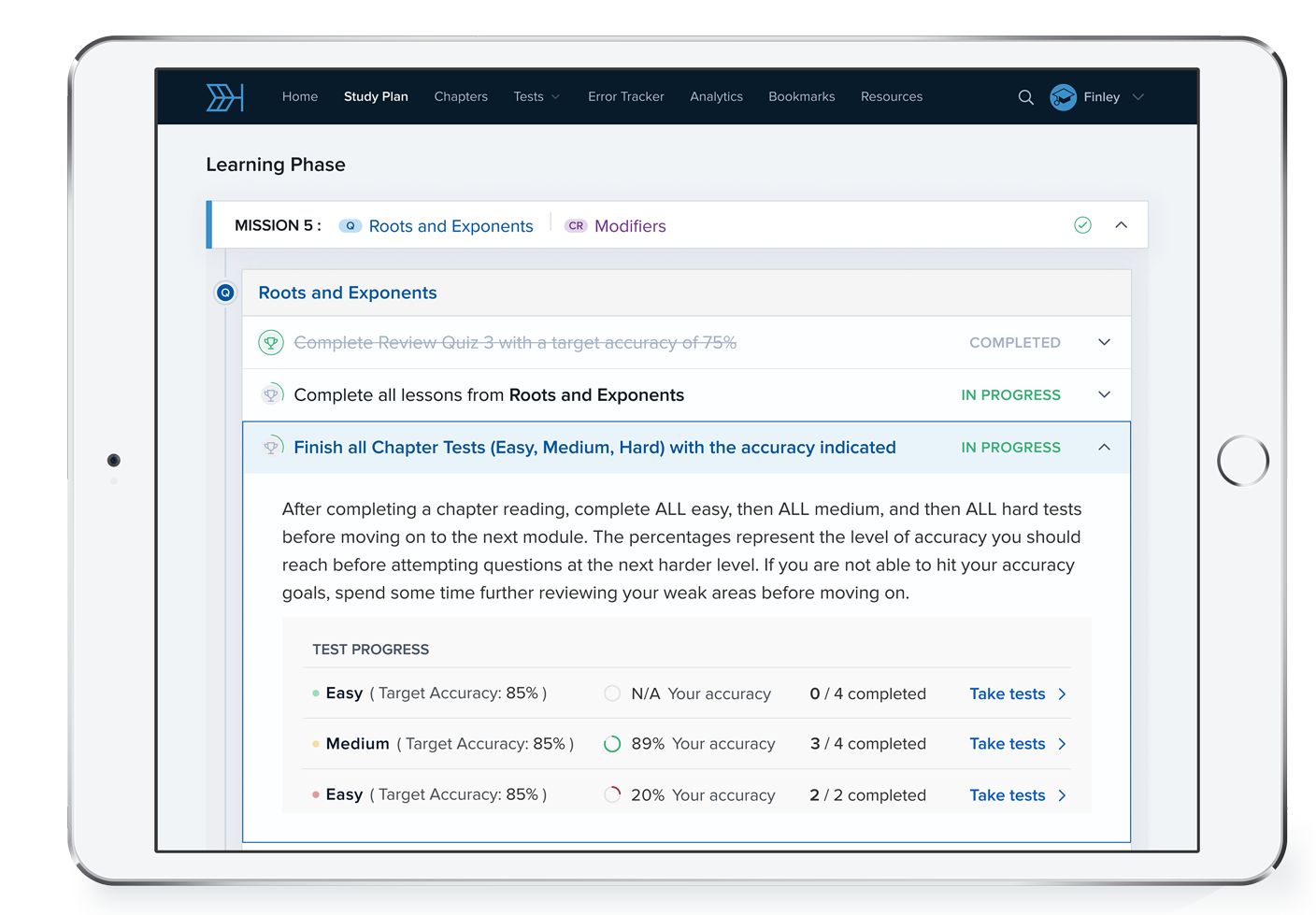Viewport: 1316px width, 915px height.
Task: Click the green mission complete checkmark
Action: click(x=1082, y=225)
